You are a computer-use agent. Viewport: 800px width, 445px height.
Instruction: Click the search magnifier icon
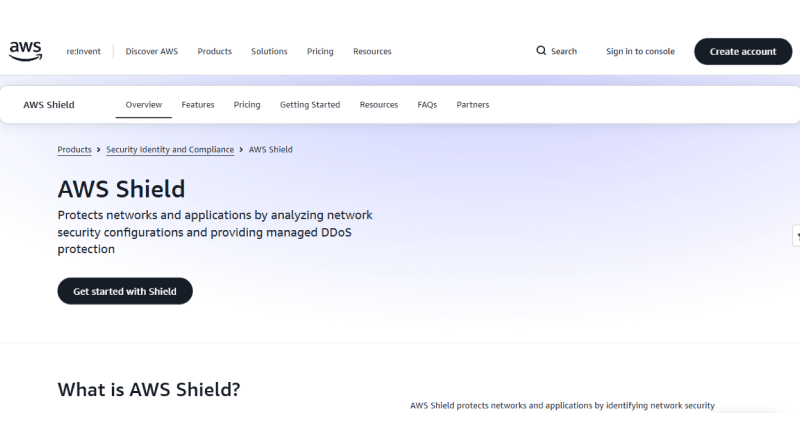pos(541,51)
